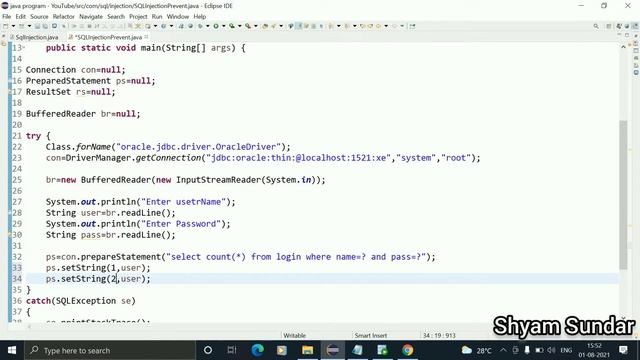
Task: Close the SQLInjectionPrevent.java tab
Action: [x=147, y=37]
